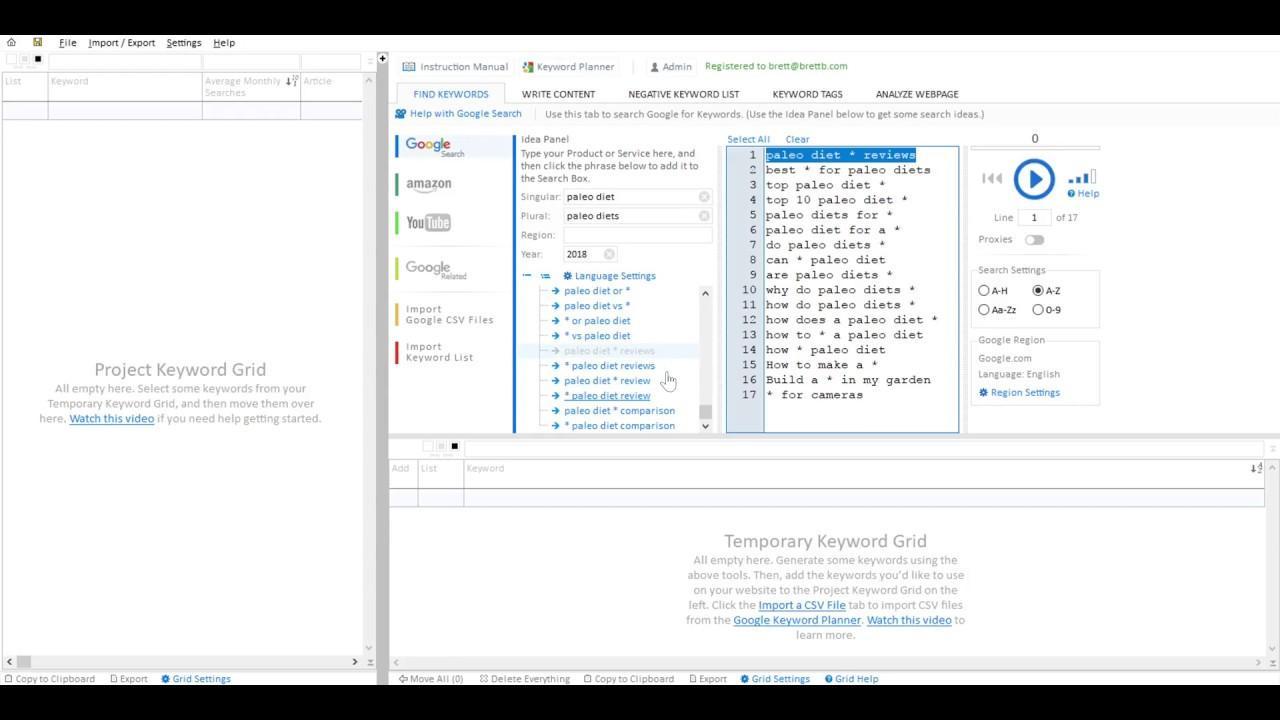Viewport: 1280px width, 720px height.
Task: Open Help beneath the speed bars
Action: pyautogui.click(x=1083, y=194)
